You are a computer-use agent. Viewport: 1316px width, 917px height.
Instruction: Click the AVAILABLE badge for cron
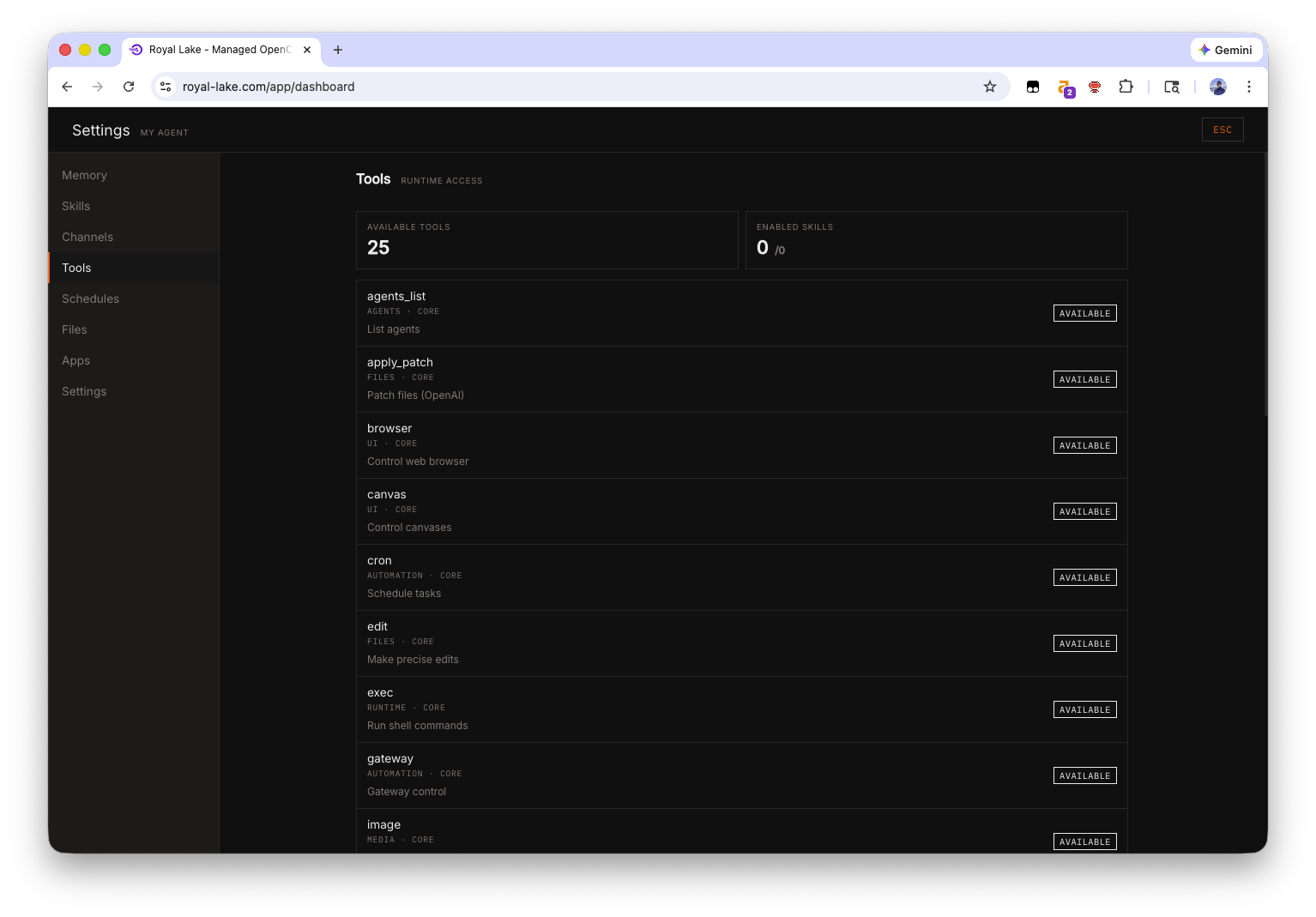click(x=1084, y=577)
